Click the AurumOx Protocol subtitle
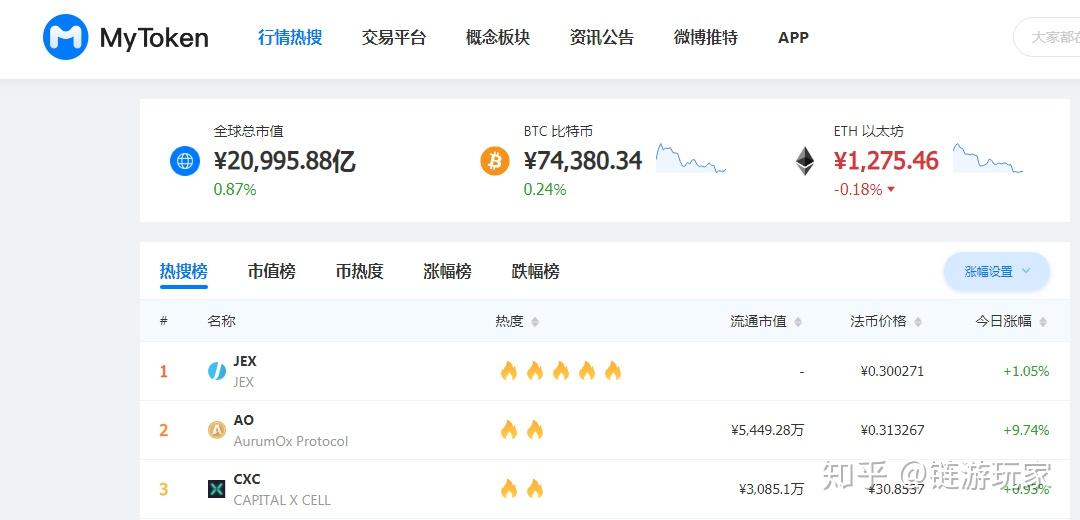The height and width of the screenshot is (520, 1080). click(291, 441)
